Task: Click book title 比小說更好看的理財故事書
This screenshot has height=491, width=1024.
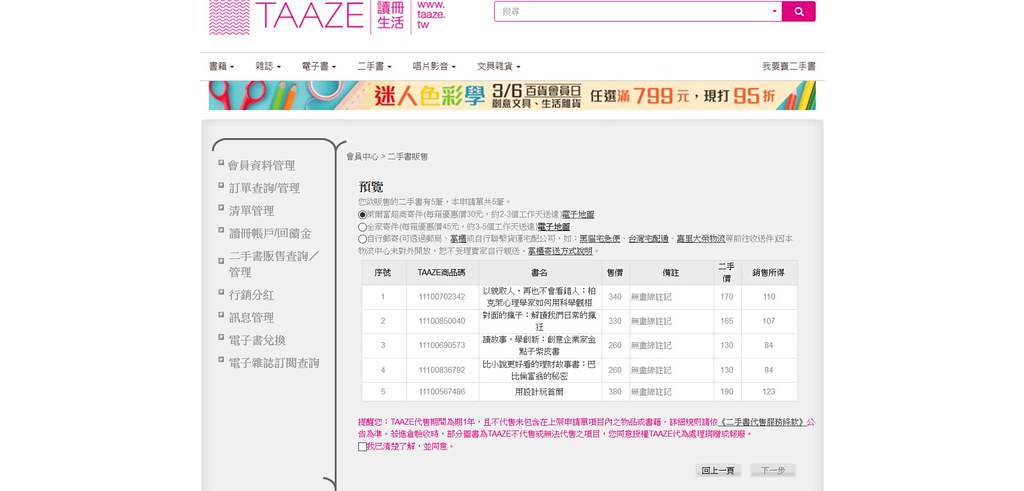Action: point(539,370)
